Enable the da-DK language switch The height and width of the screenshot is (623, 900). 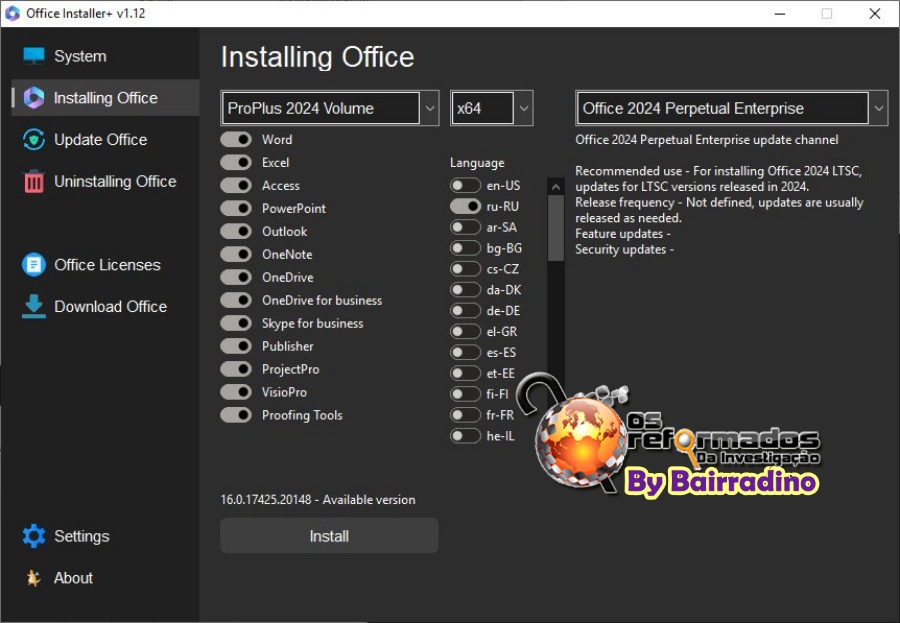click(465, 290)
